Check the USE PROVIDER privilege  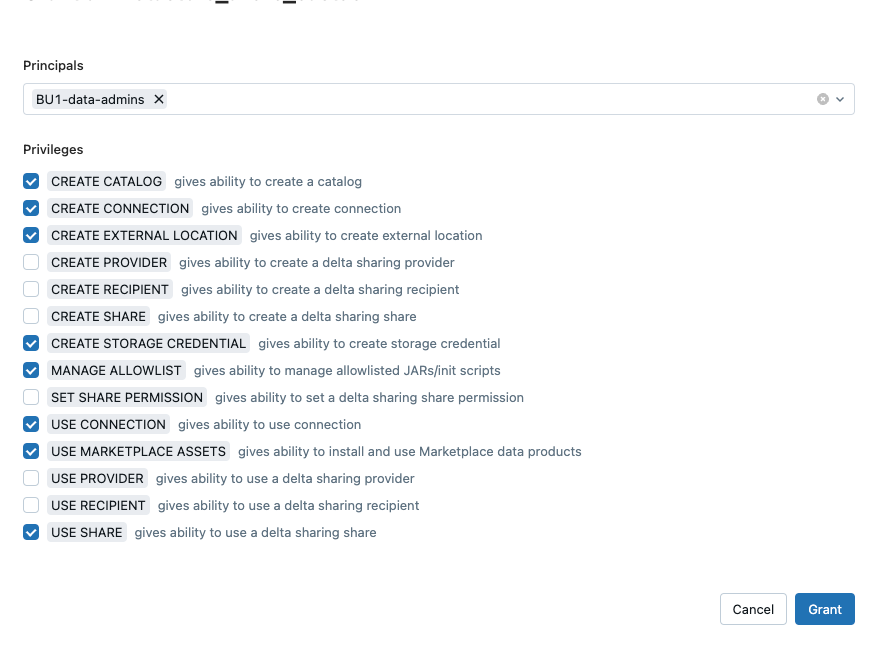tap(31, 478)
